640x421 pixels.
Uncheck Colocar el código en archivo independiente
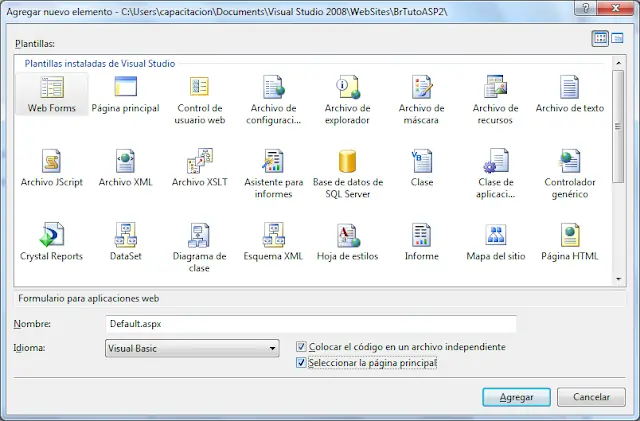click(301, 347)
